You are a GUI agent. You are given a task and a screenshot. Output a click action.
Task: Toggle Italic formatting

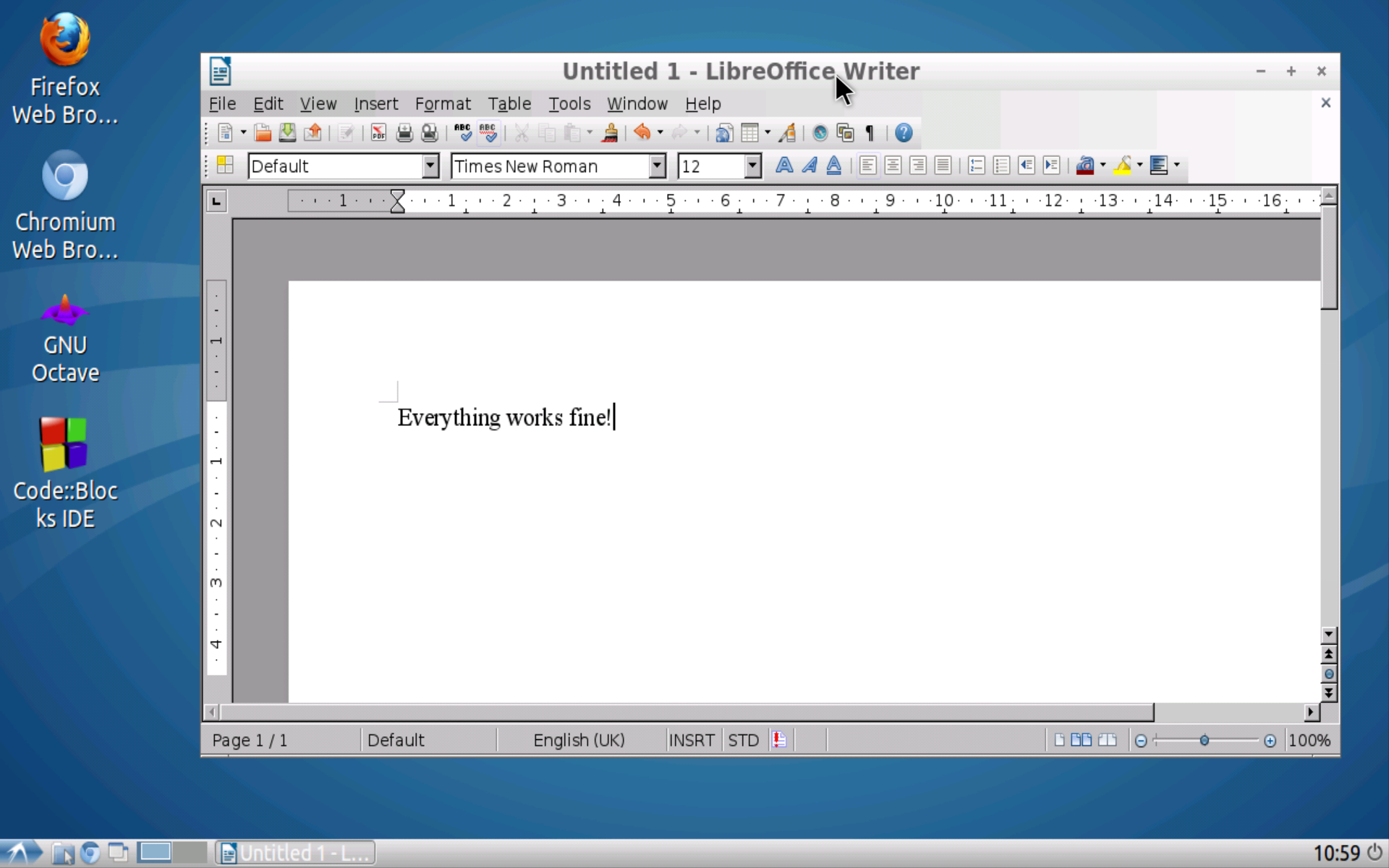click(x=810, y=166)
